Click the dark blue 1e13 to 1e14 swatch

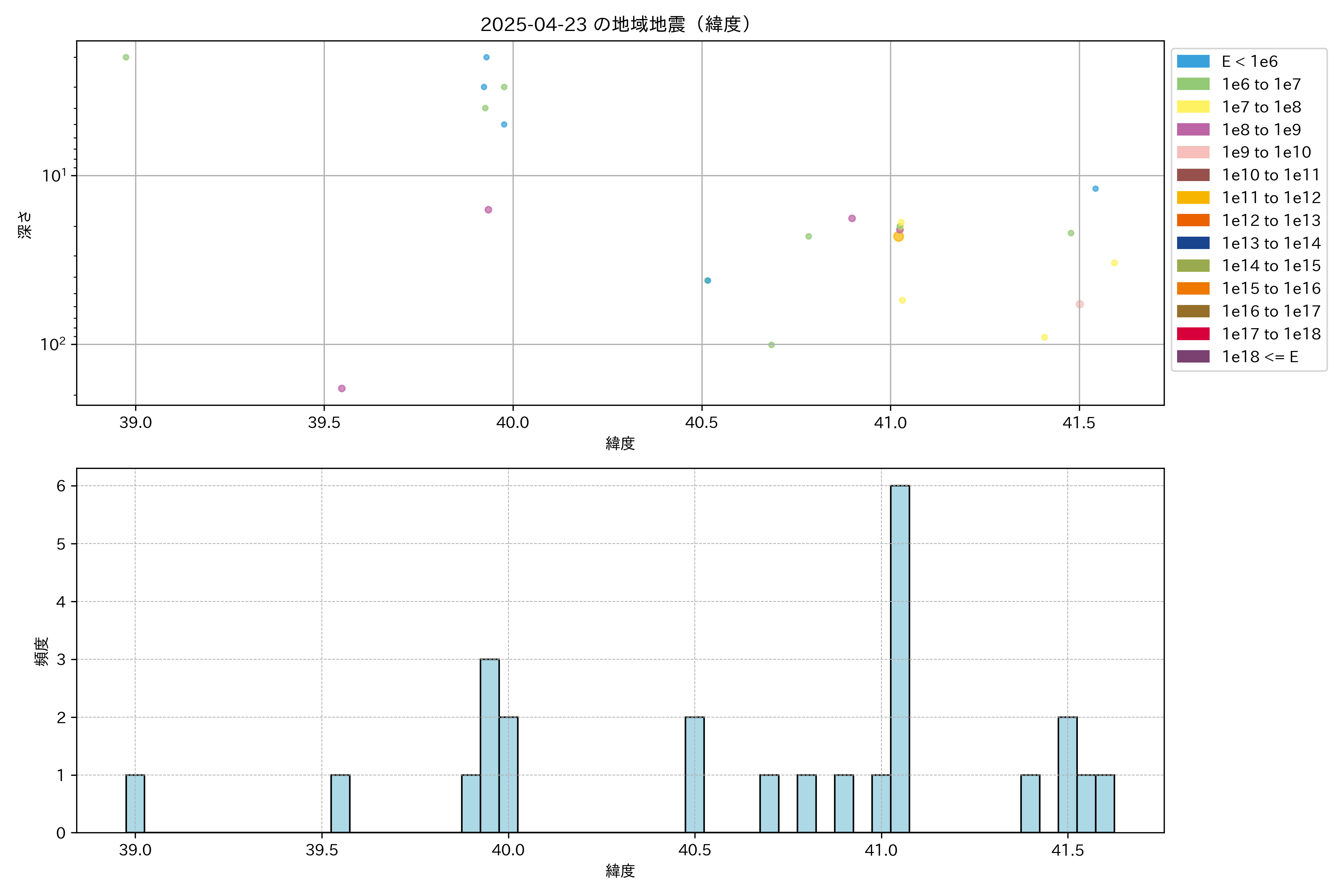pyautogui.click(x=1192, y=243)
